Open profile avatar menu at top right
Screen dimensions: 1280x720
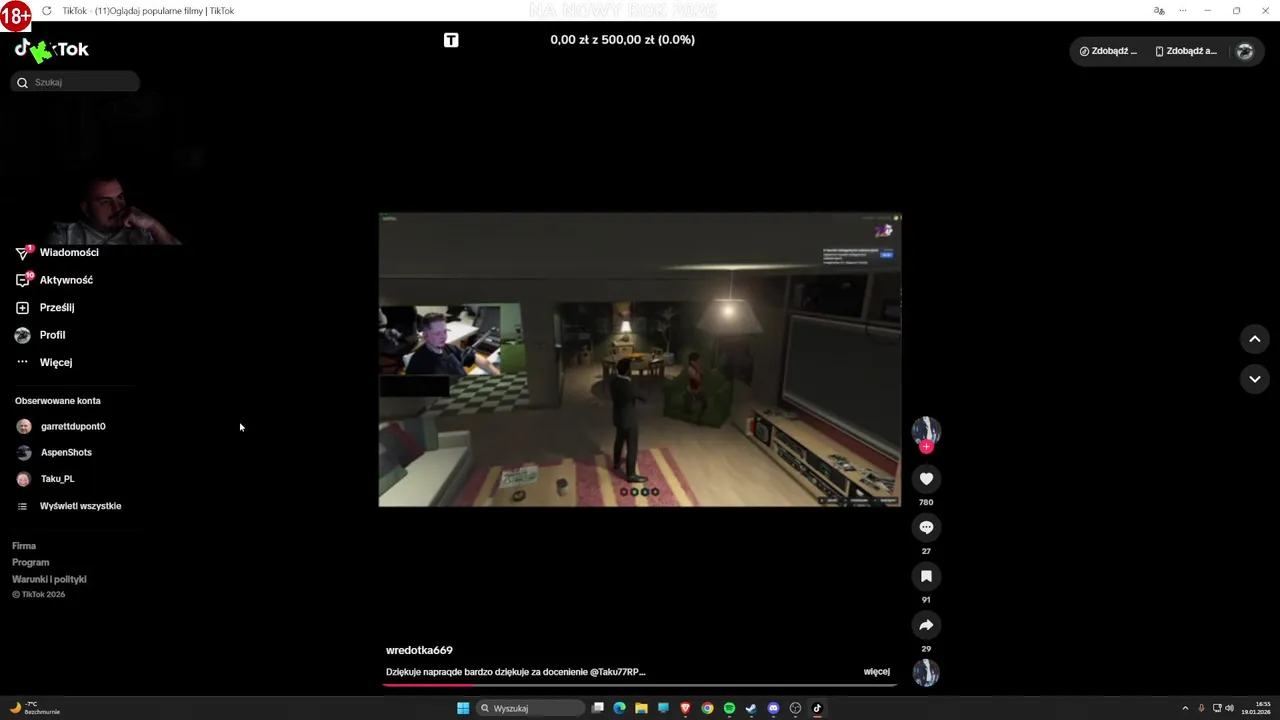coord(1245,51)
